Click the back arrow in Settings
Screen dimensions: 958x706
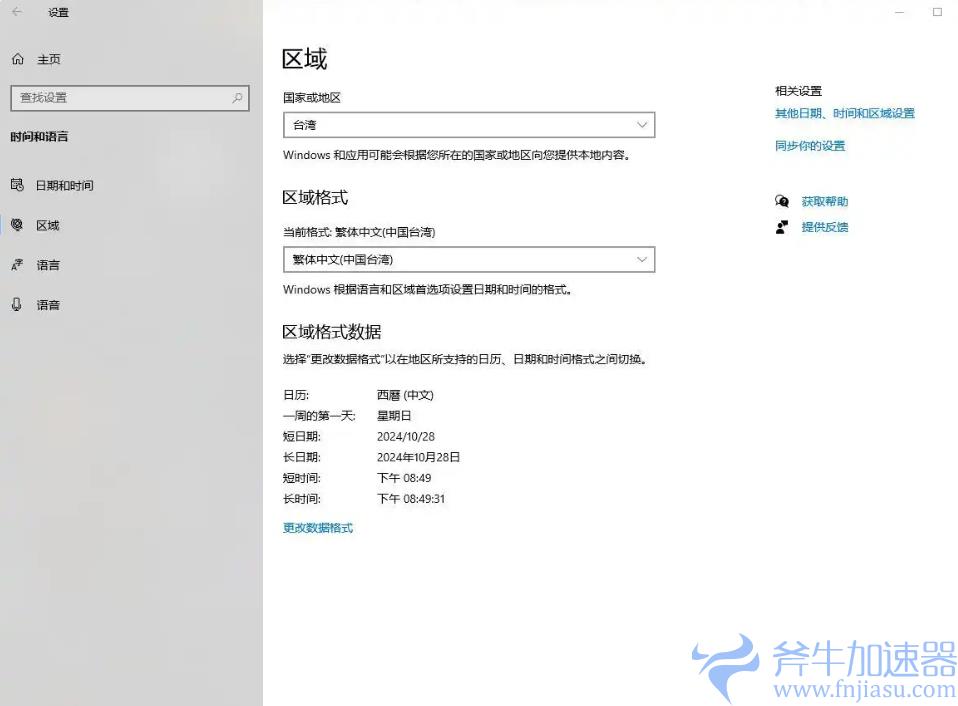click(17, 12)
